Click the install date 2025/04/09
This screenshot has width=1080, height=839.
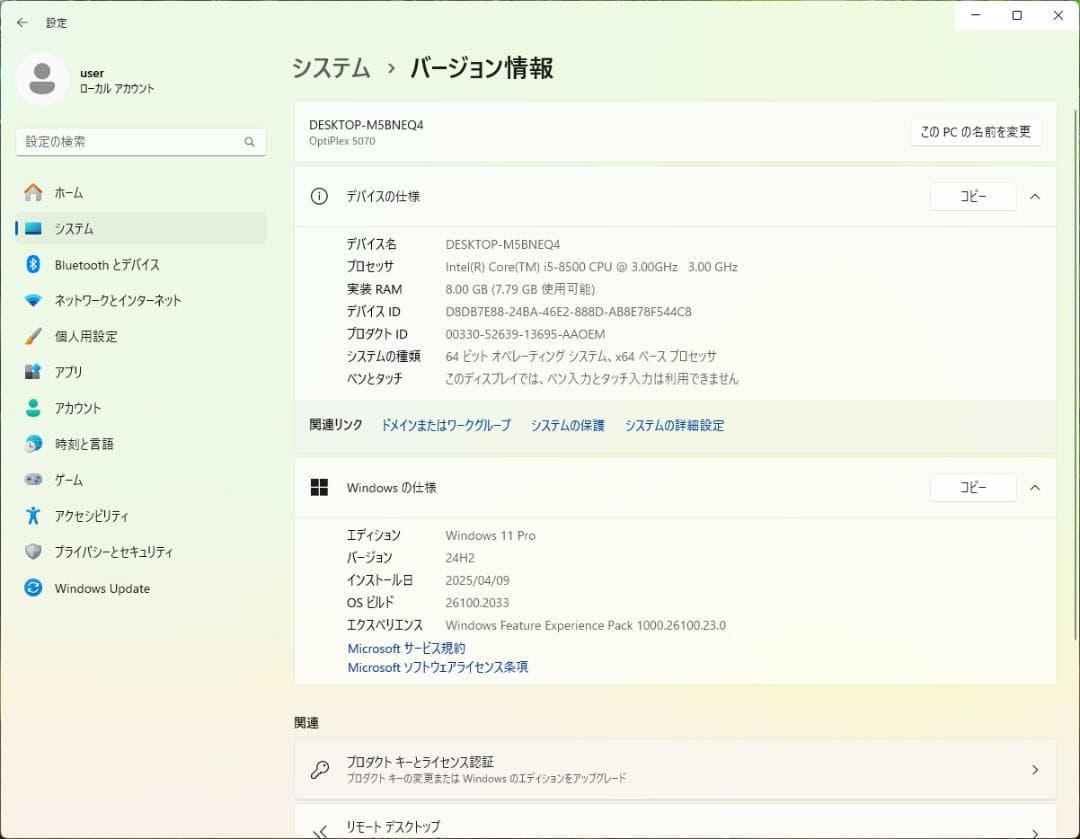click(477, 580)
